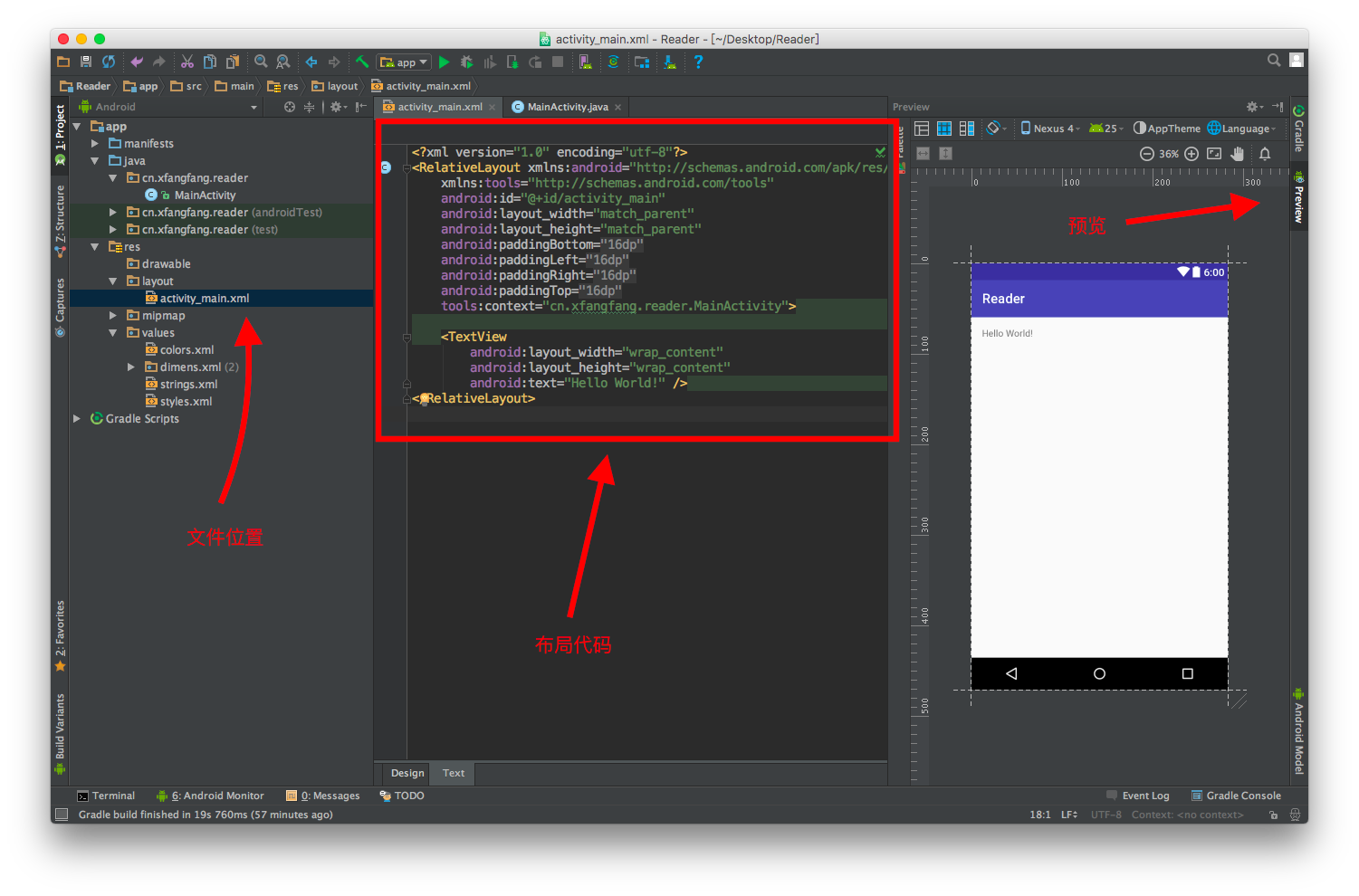Select the Pan hand tool in Preview
Image resolution: width=1359 pixels, height=896 pixels.
pyautogui.click(x=1238, y=154)
